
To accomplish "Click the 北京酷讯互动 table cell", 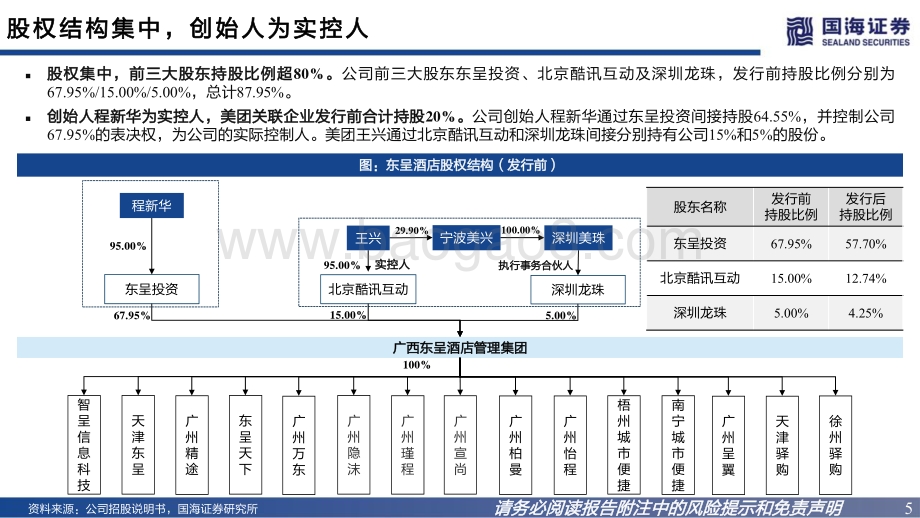I will [700, 278].
